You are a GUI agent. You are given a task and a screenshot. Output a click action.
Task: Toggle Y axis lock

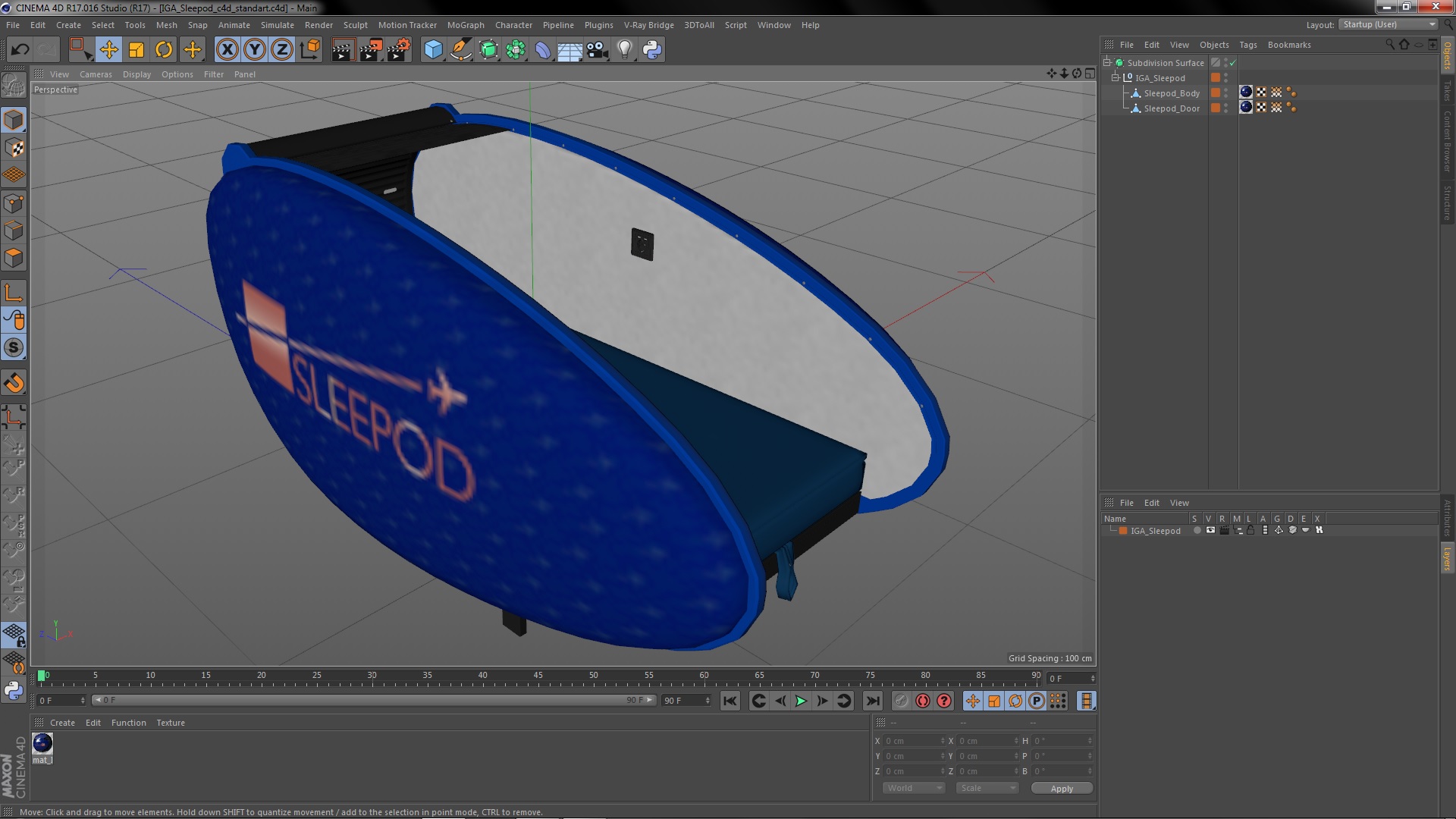click(255, 50)
